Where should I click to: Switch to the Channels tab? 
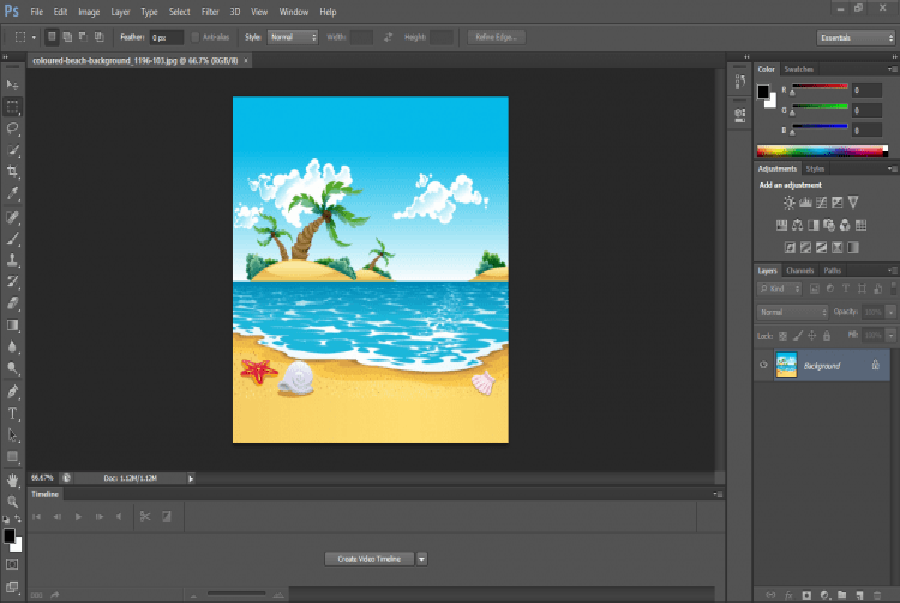coord(800,271)
